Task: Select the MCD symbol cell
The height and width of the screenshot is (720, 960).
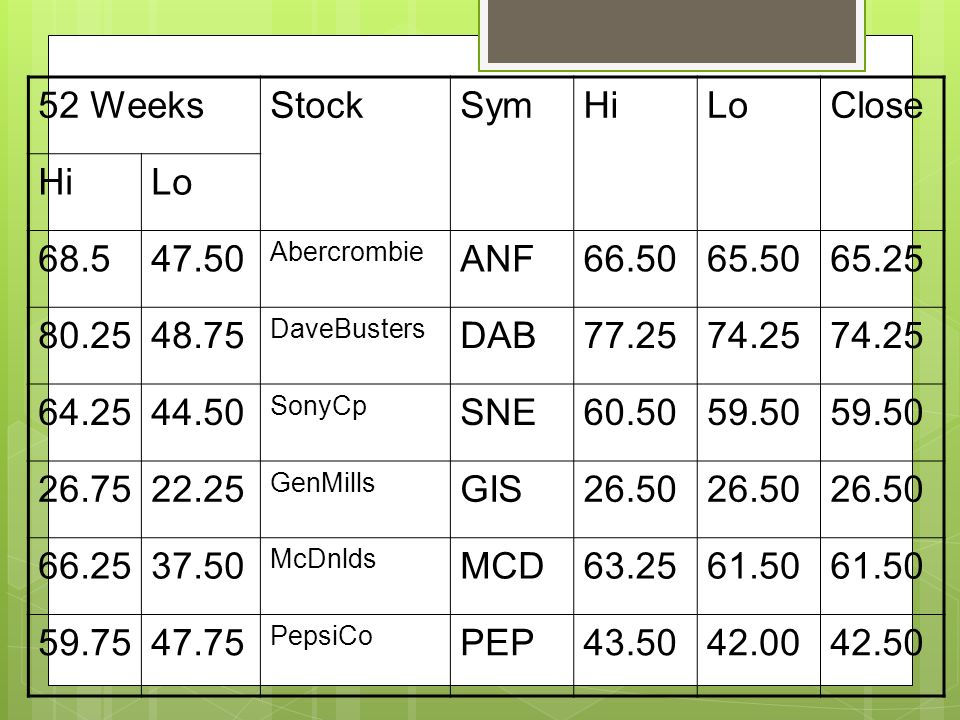Action: click(512, 576)
